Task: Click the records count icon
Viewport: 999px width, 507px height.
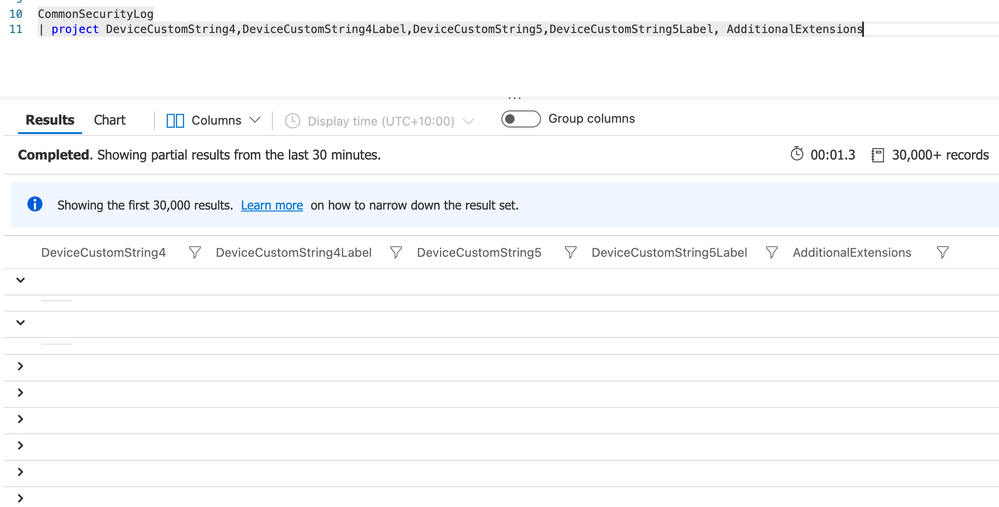Action: point(877,155)
